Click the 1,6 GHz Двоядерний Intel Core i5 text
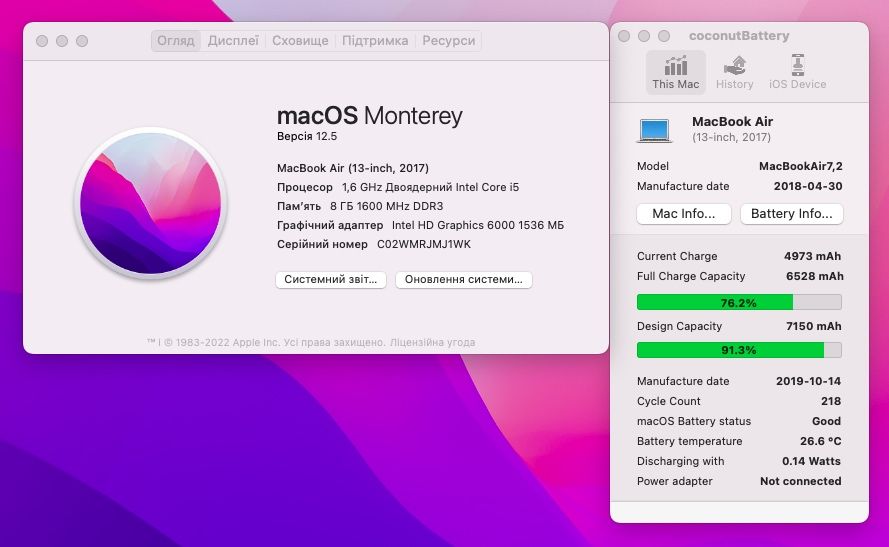Viewport: 889px width, 547px height. point(430,187)
